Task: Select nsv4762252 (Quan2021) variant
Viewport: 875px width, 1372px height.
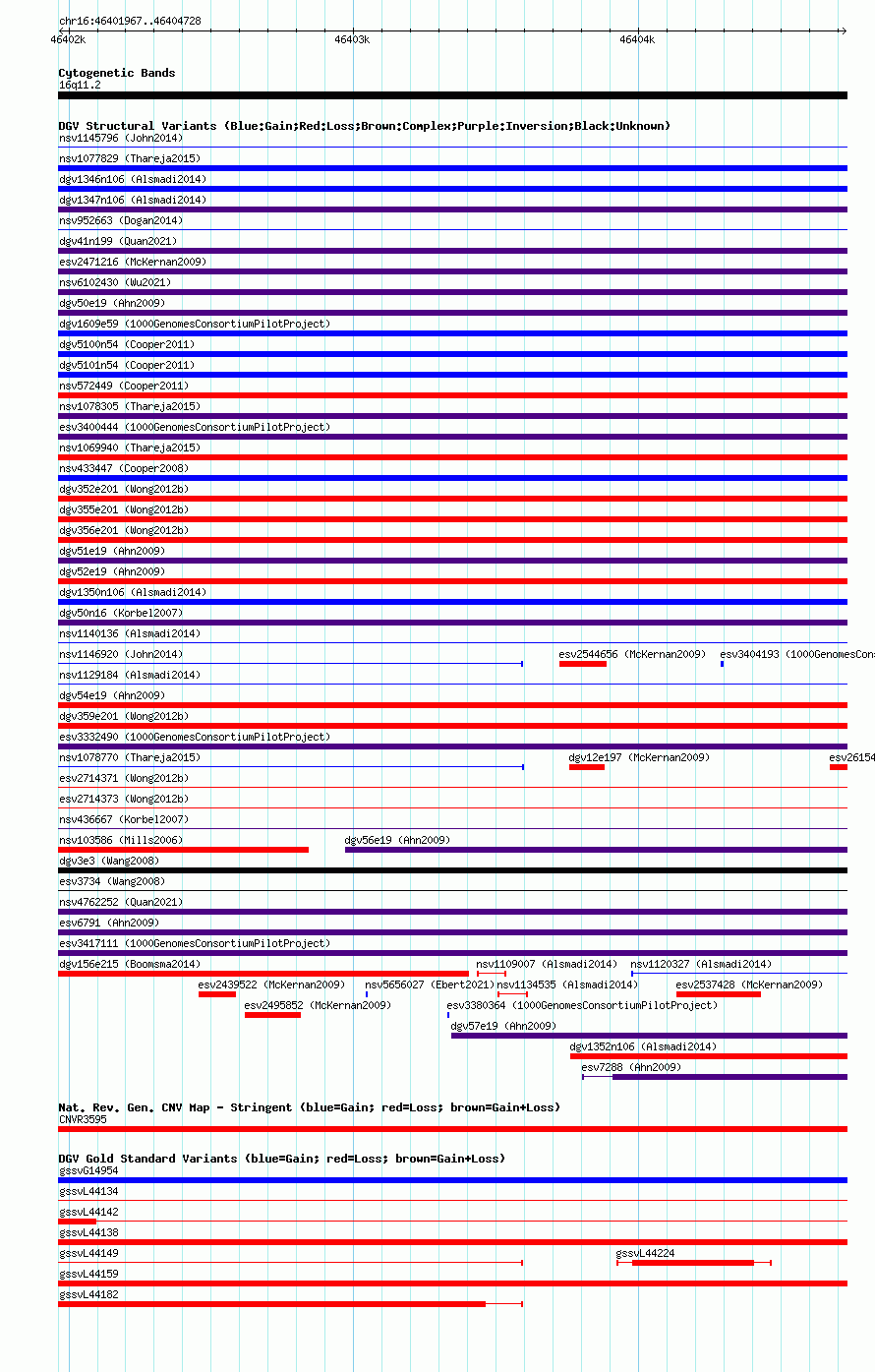Action: tap(452, 912)
